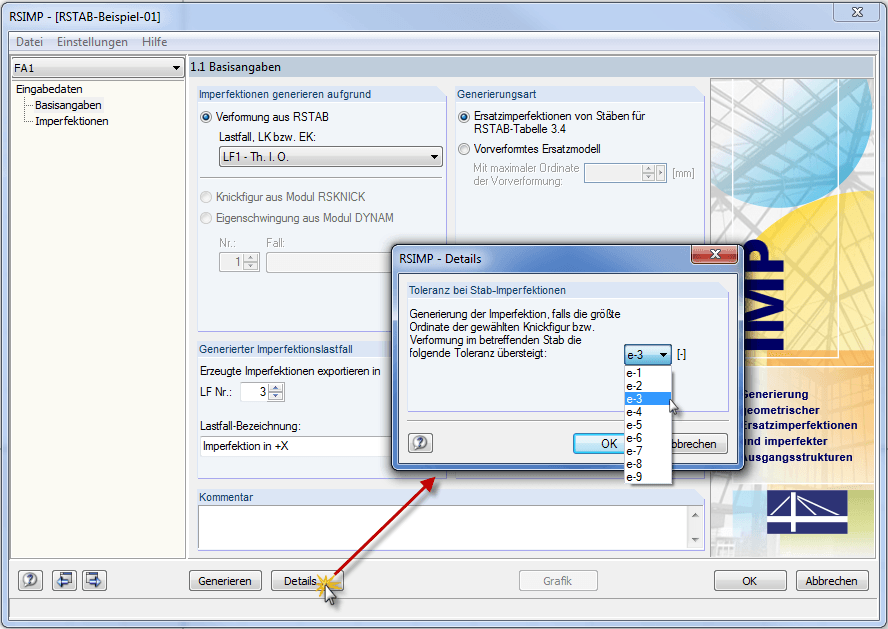Image resolution: width=888 pixels, height=629 pixels.
Task: Click the Details button
Action: point(307,581)
